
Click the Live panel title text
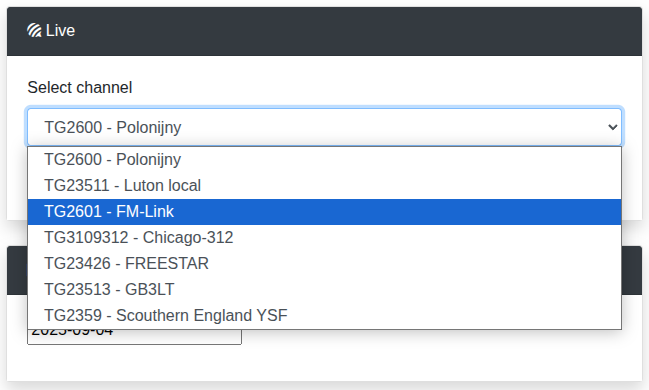60,31
